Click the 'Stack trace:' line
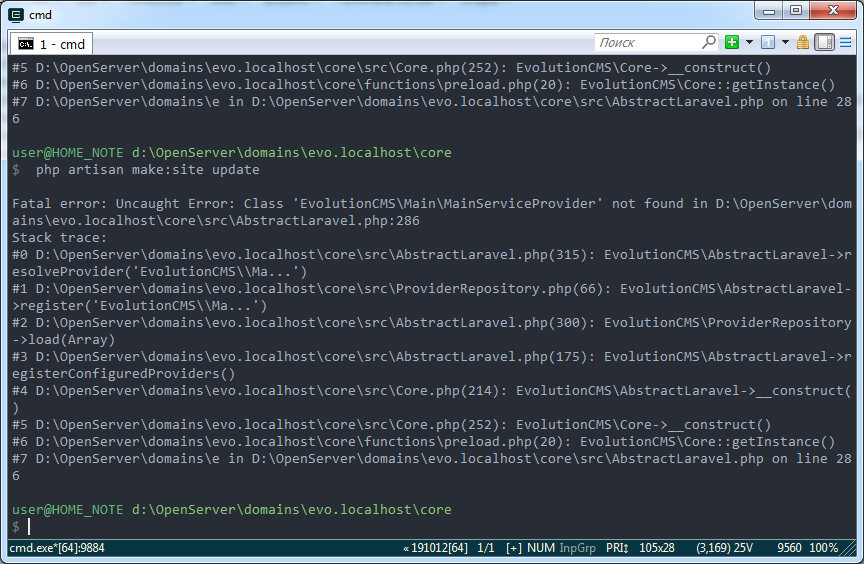 point(60,238)
